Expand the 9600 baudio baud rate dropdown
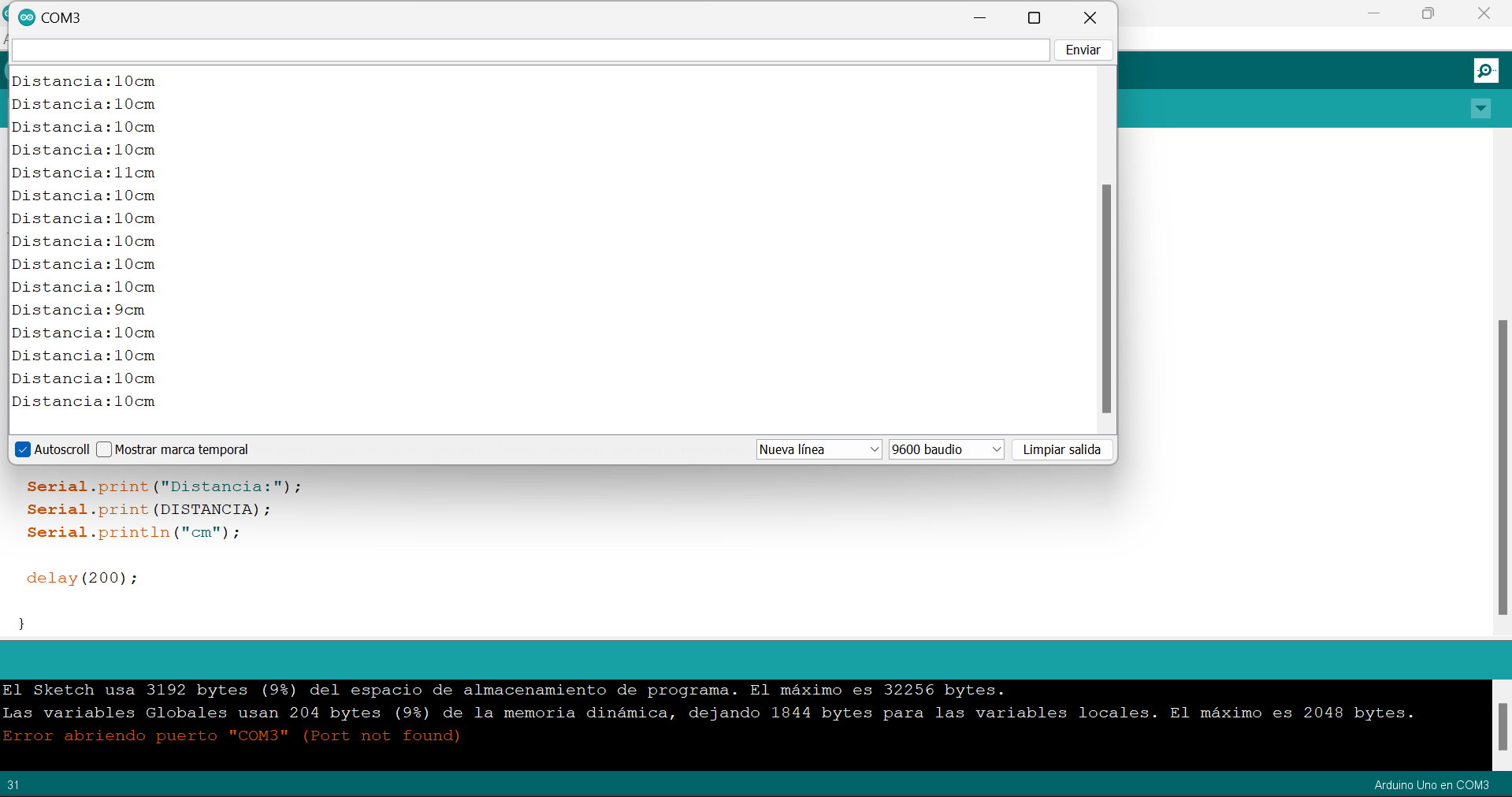This screenshot has height=797, width=1512. pyautogui.click(x=945, y=449)
